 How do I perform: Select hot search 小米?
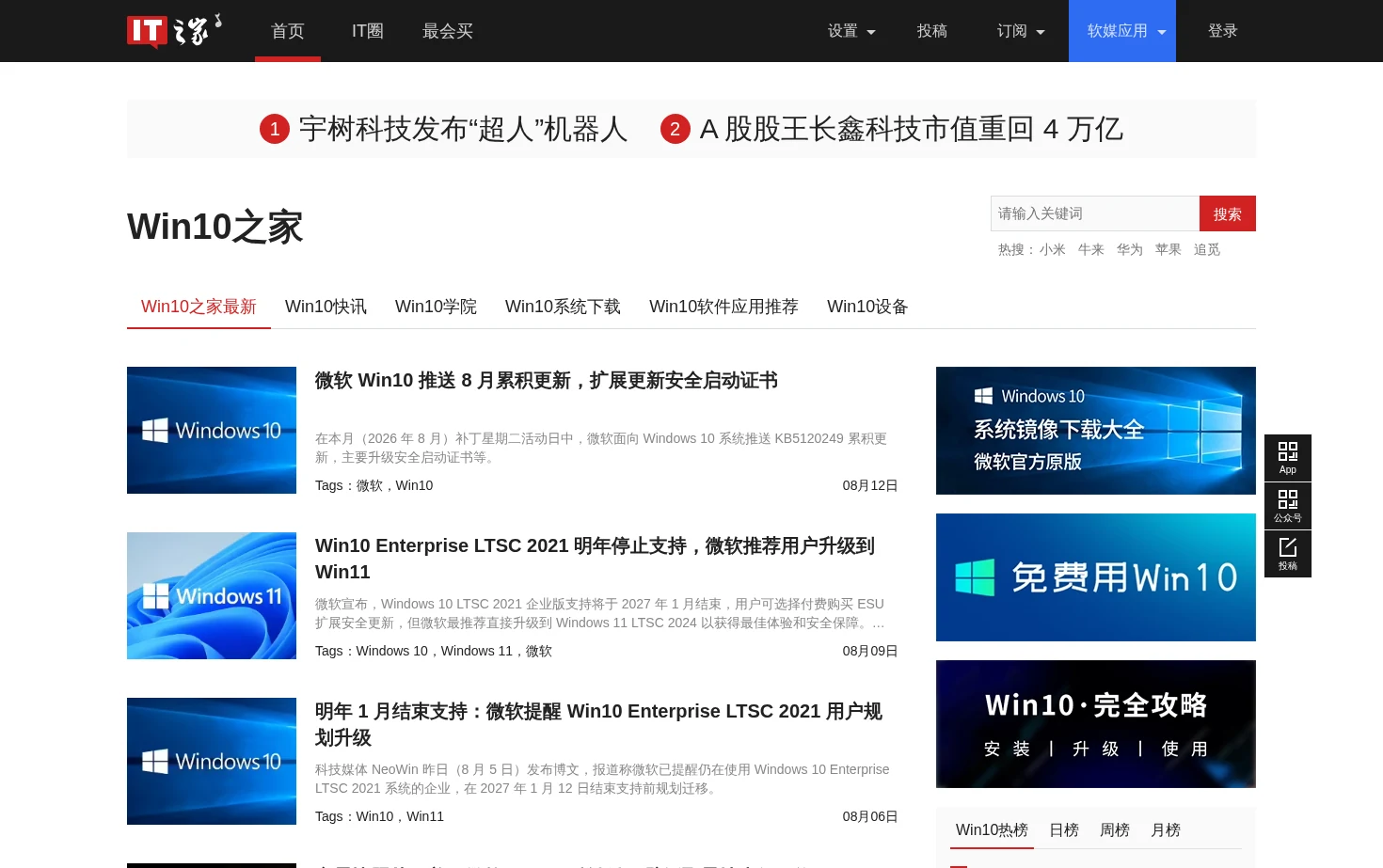pos(1053,249)
